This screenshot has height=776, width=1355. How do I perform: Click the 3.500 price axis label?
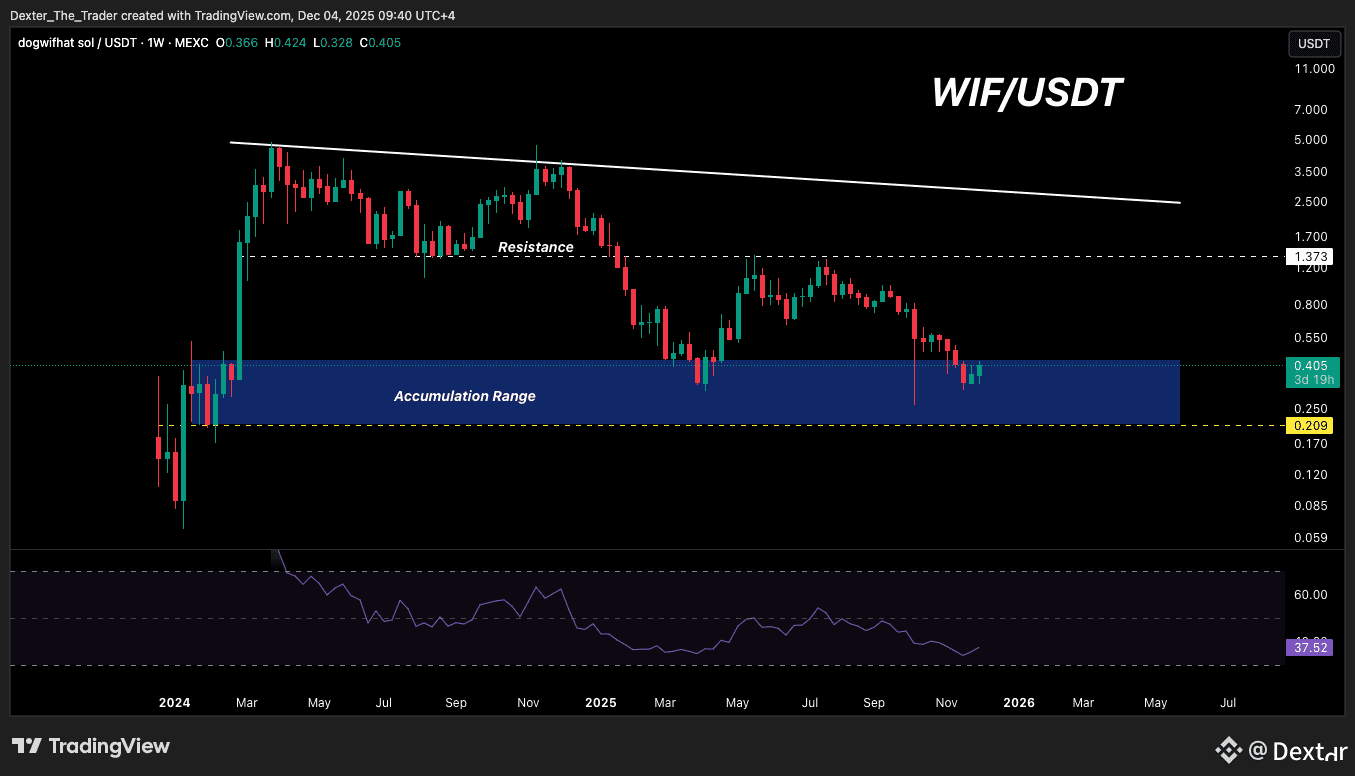[x=1311, y=171]
